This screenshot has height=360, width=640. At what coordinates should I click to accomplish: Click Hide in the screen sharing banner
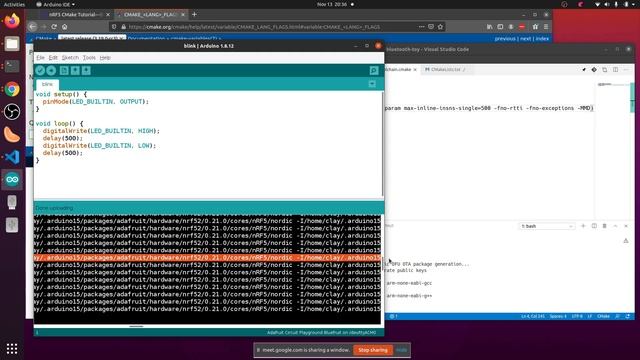pyautogui.click(x=402, y=350)
